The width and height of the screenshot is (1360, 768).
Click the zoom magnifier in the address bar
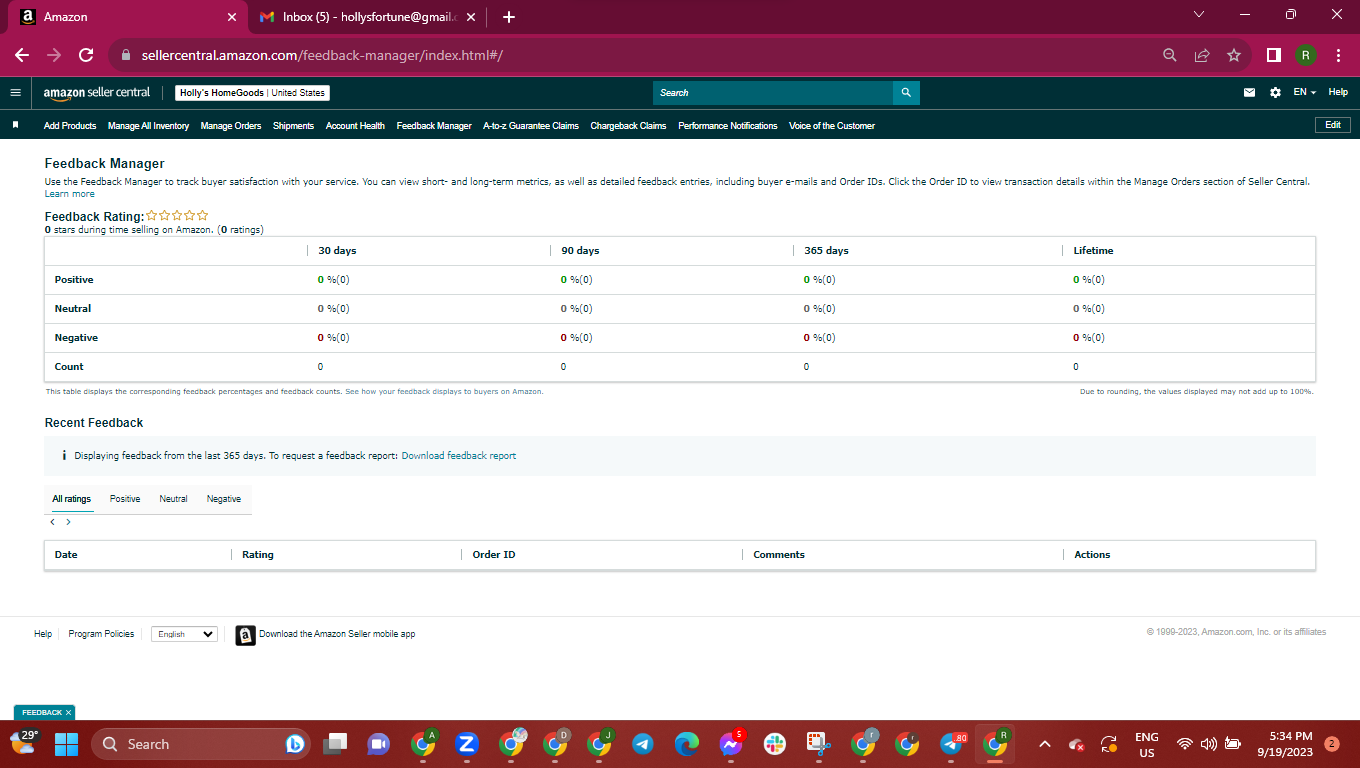[1170, 55]
